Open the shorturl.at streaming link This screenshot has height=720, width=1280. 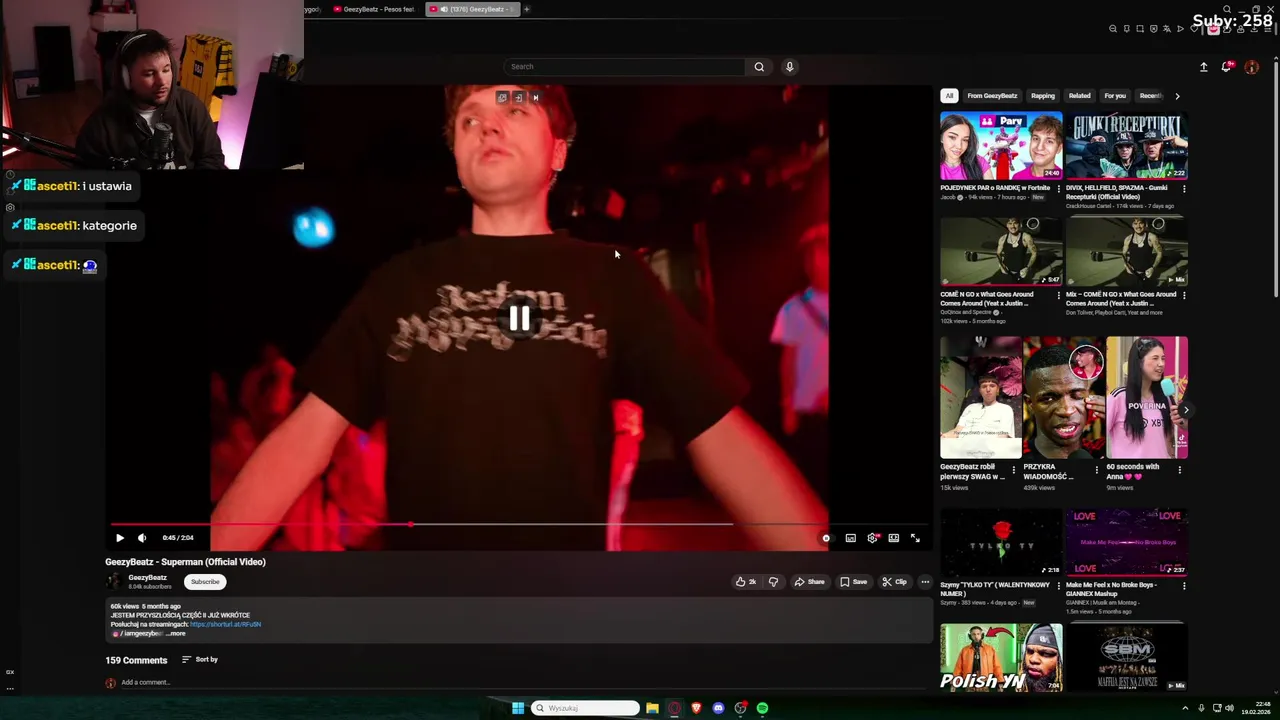pyautogui.click(x=226, y=624)
